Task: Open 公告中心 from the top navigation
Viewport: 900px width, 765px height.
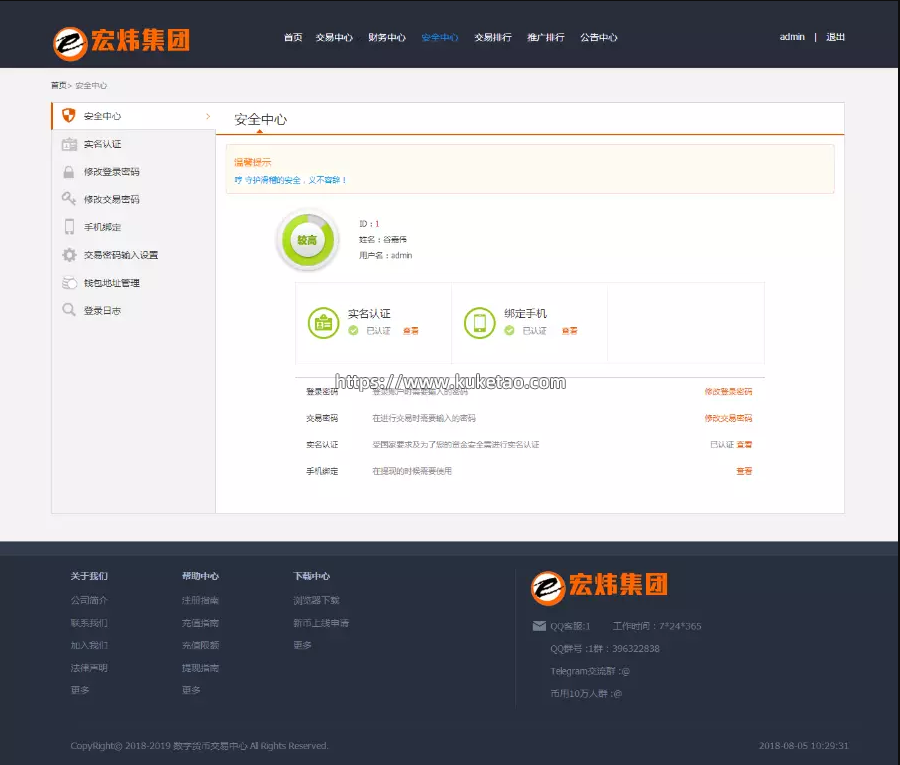Action: click(x=598, y=37)
